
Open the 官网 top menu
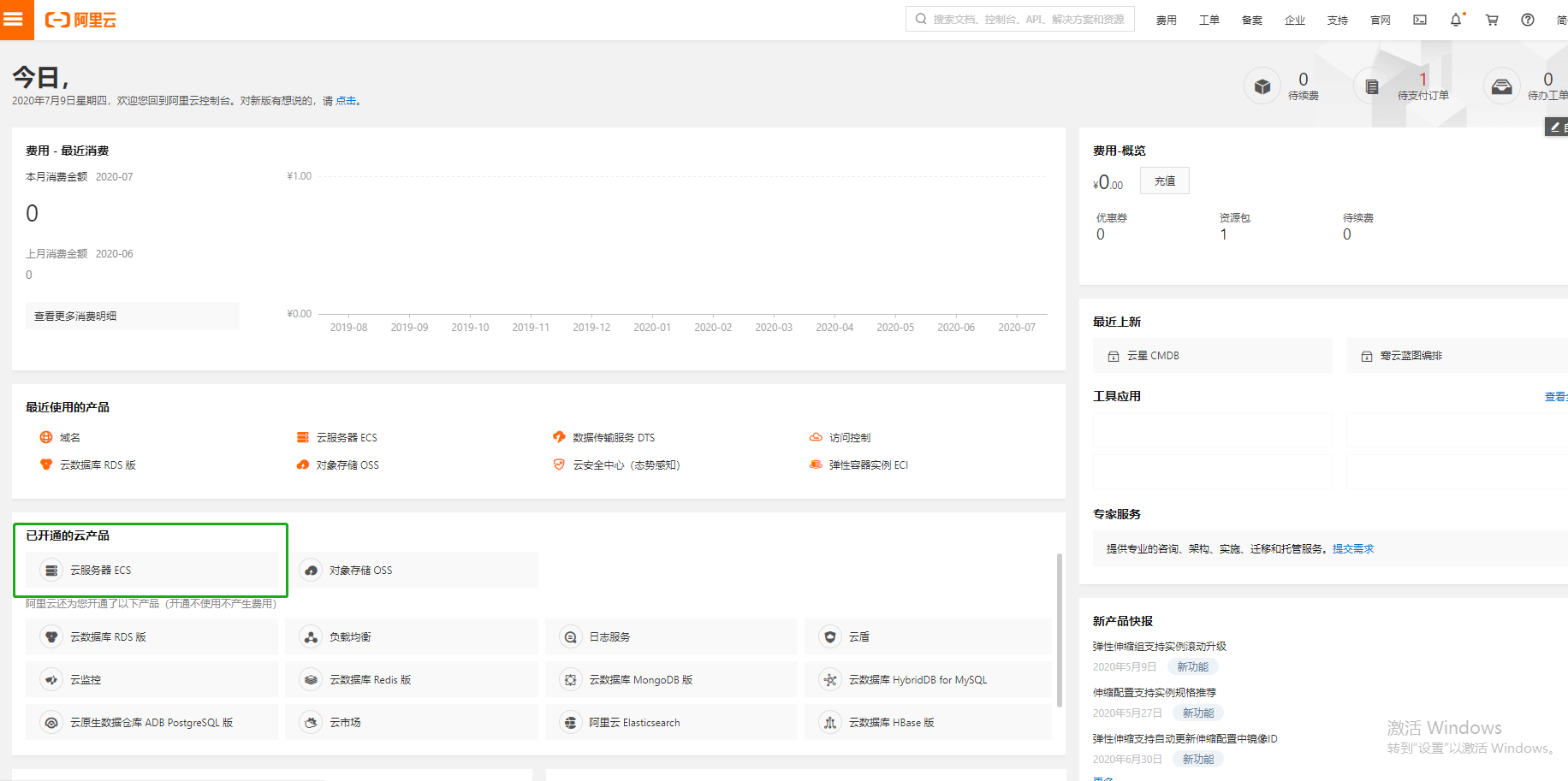(x=1381, y=20)
